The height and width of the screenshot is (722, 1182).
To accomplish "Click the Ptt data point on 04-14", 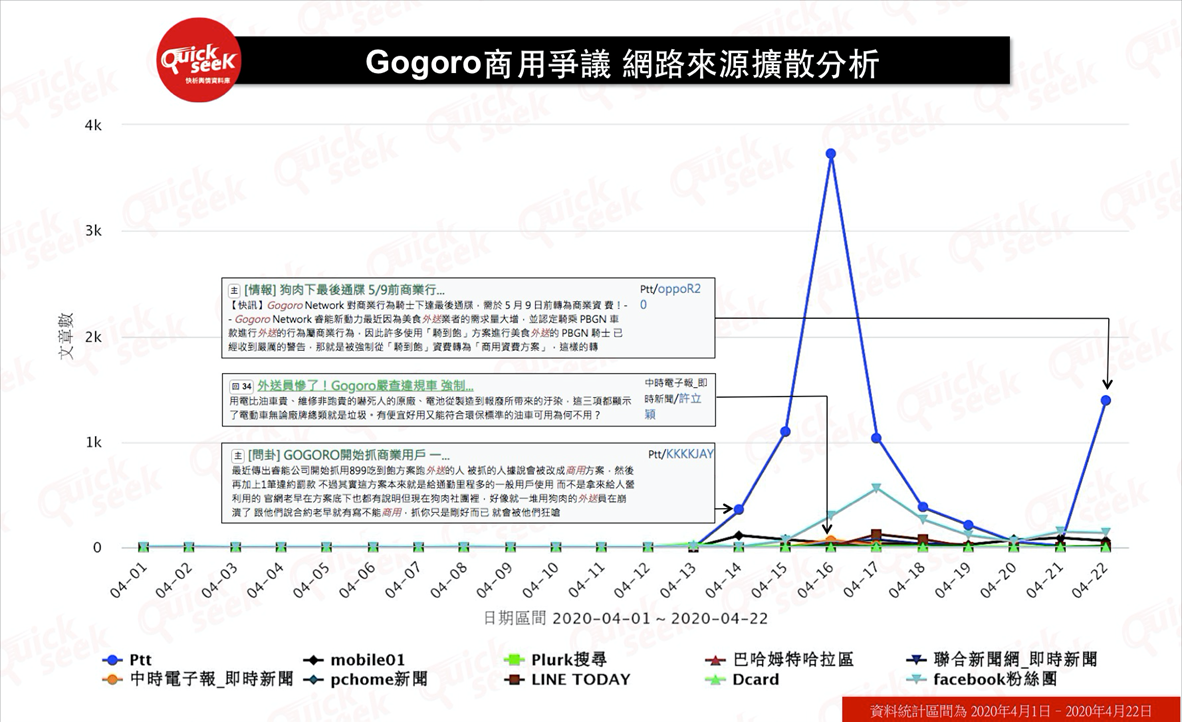I will coord(739,509).
